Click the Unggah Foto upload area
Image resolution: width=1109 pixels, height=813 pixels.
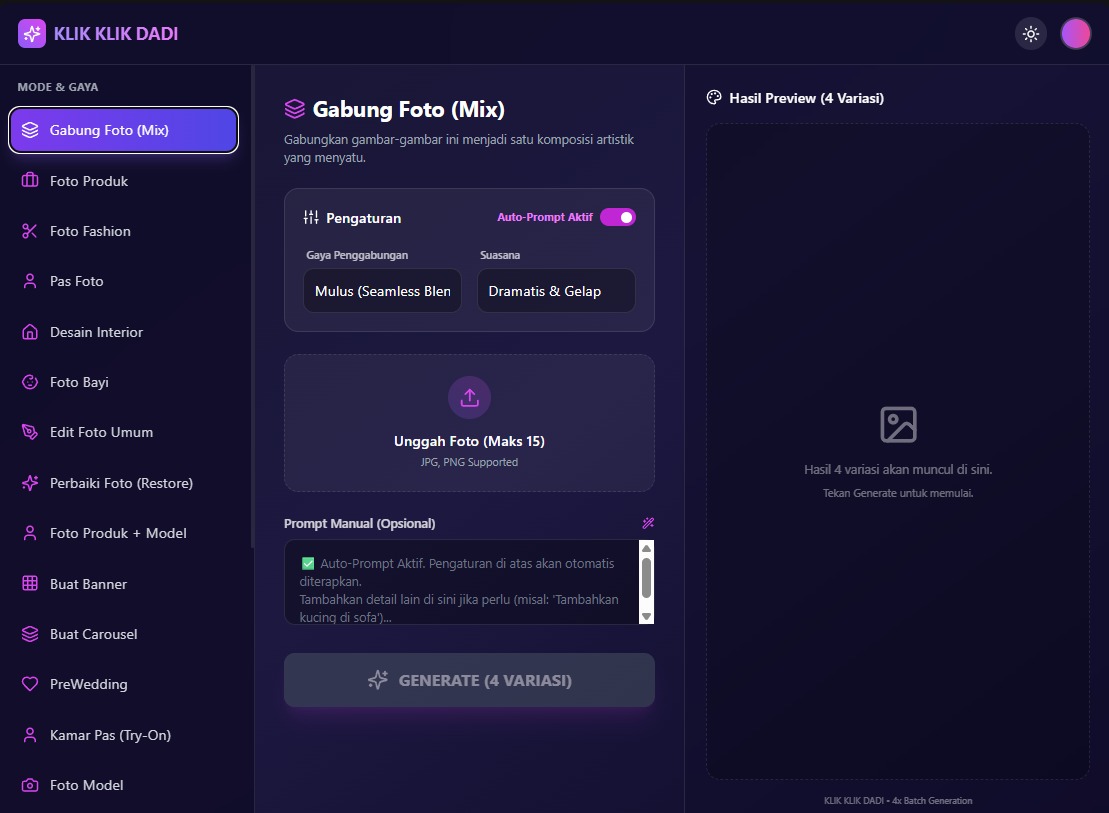[469, 423]
